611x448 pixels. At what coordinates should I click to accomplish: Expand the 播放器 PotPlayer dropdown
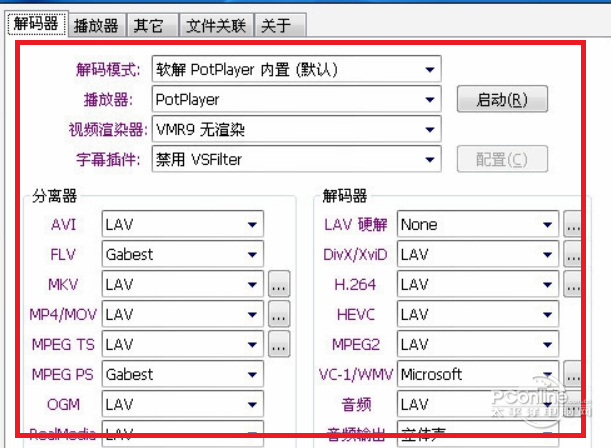(297, 99)
